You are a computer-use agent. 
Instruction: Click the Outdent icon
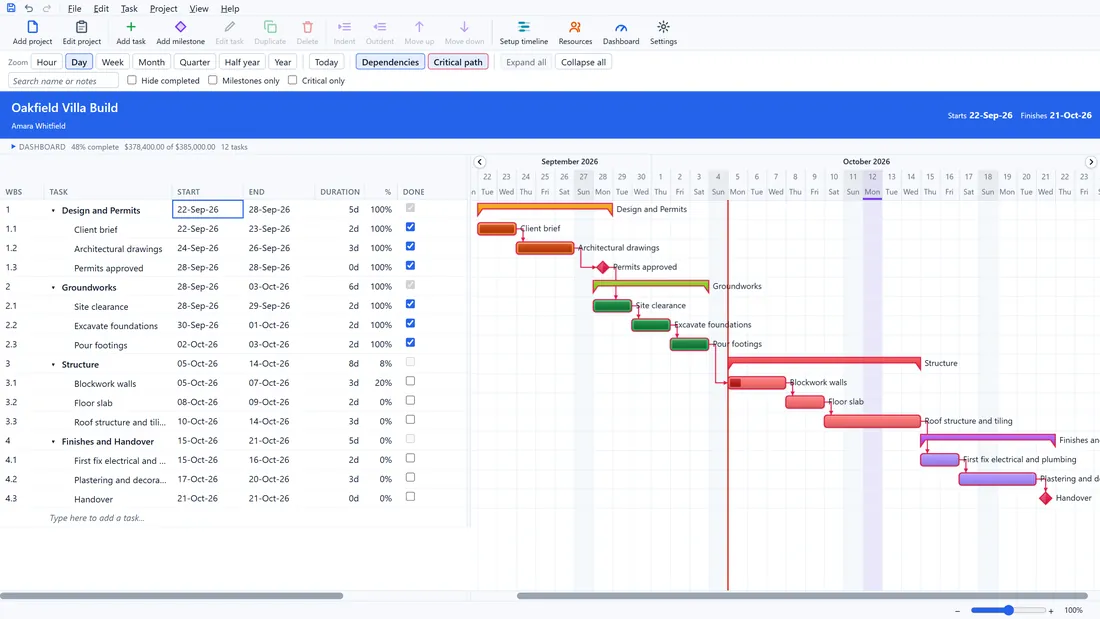[x=380, y=27]
